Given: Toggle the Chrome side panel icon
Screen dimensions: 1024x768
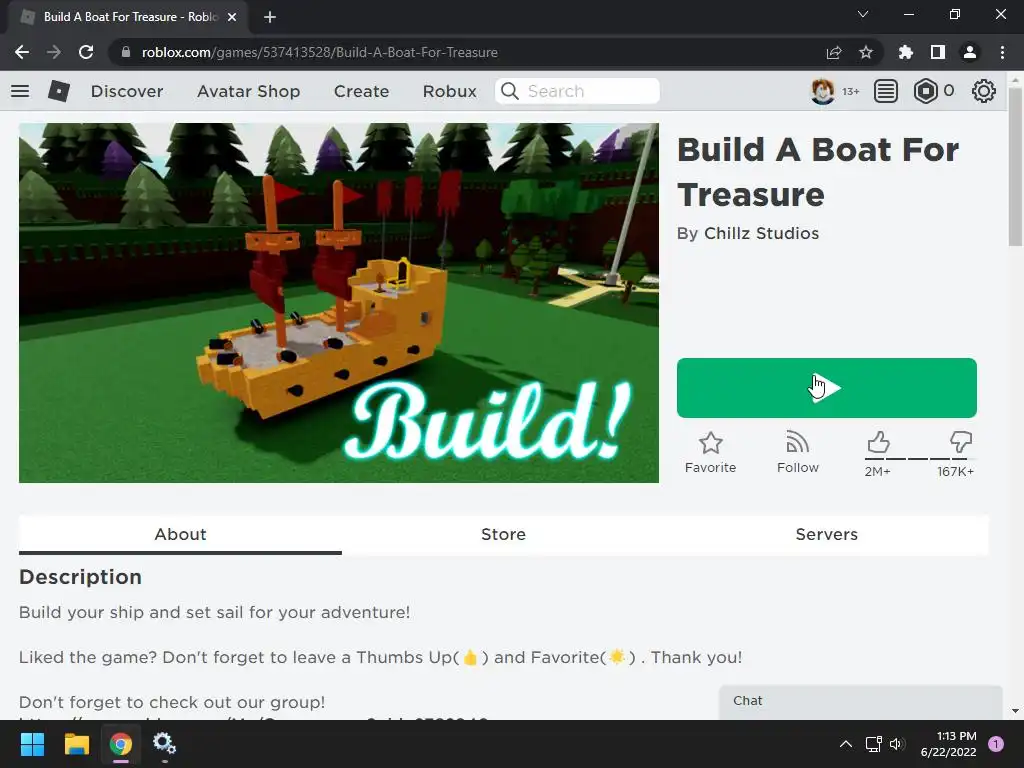Looking at the screenshot, I should tap(938, 52).
